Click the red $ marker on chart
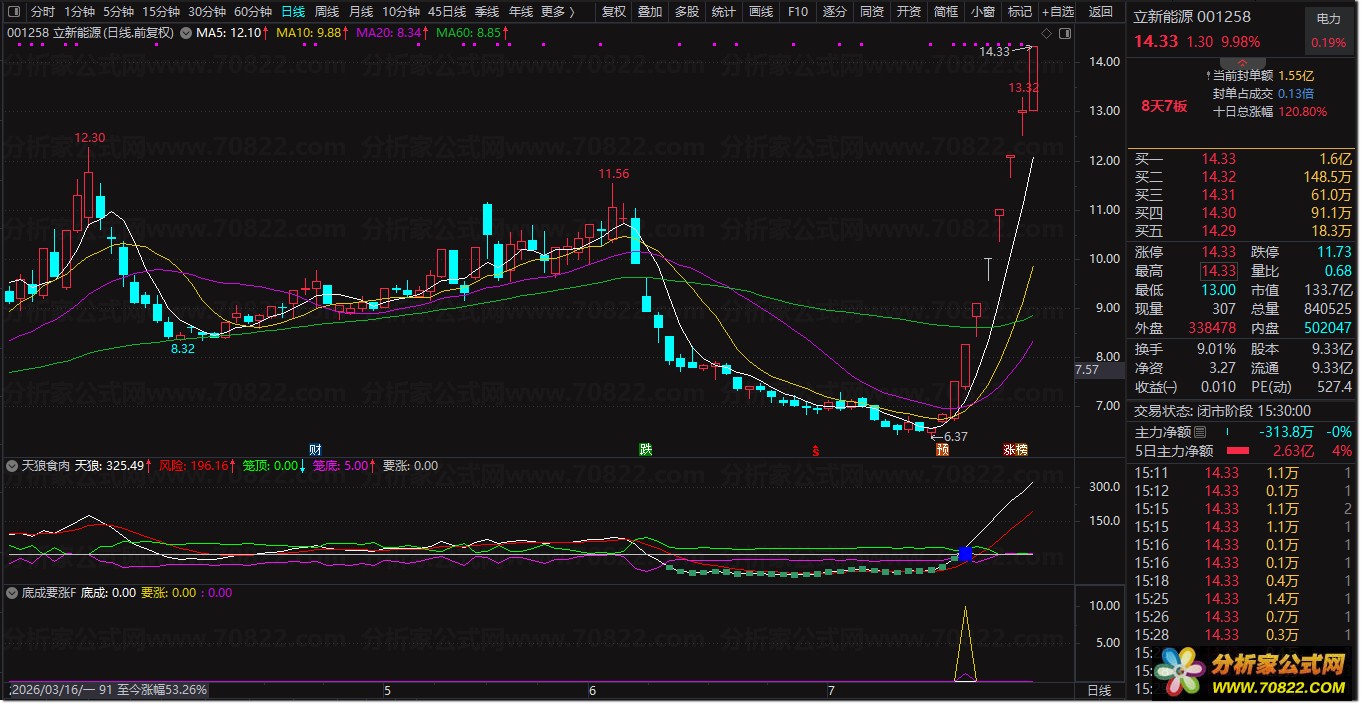Image resolution: width=1362 pixels, height=704 pixels. (x=816, y=450)
